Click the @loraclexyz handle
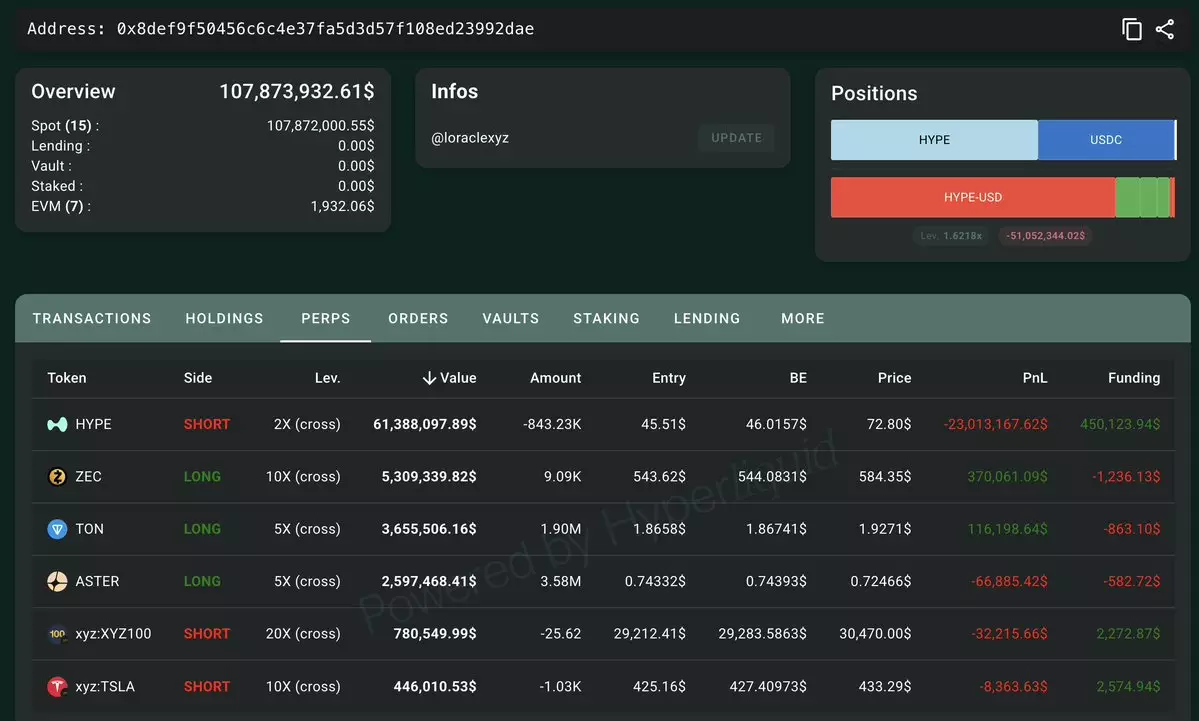1199x721 pixels. click(470, 138)
